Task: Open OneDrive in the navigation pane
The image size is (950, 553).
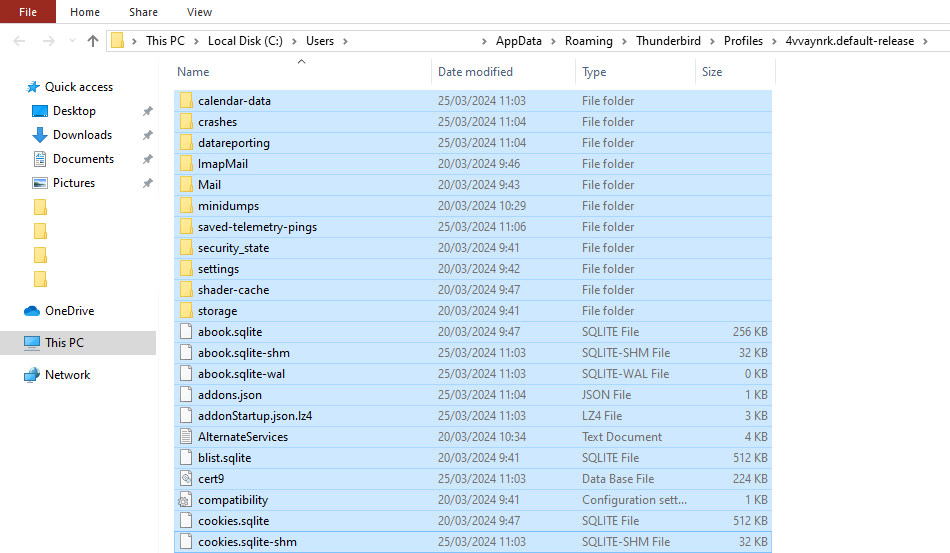Action: 69,311
